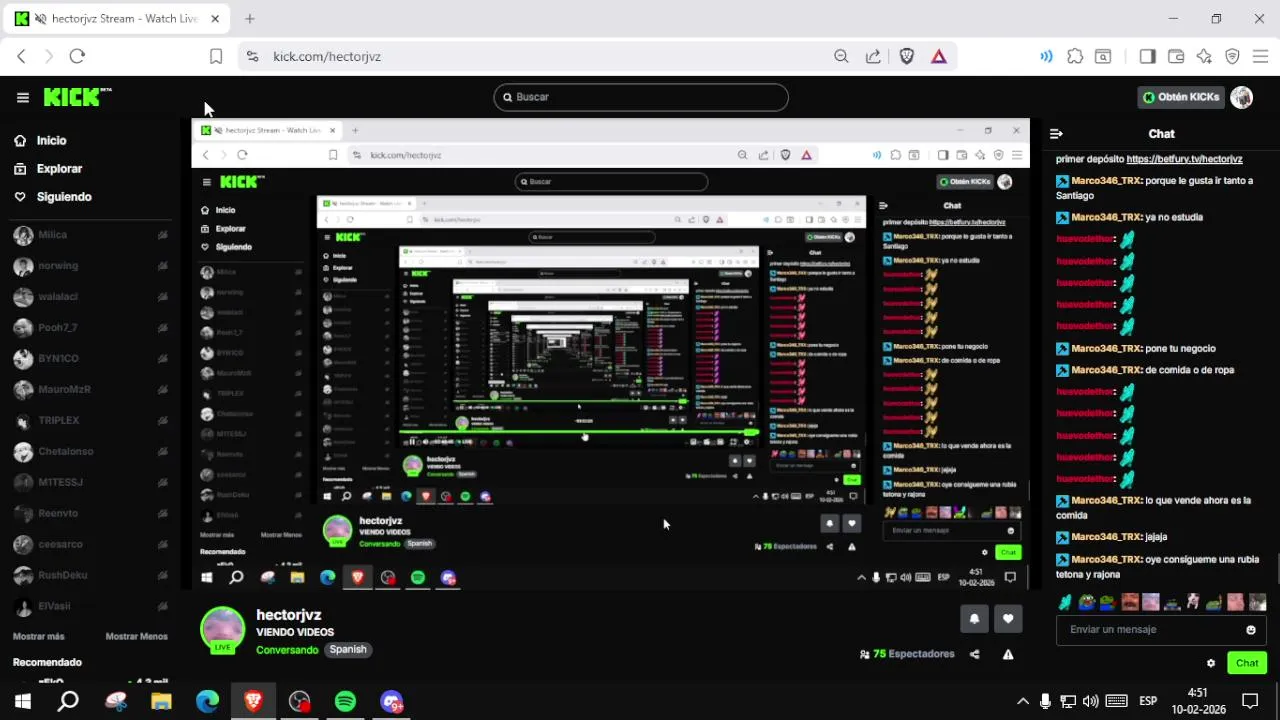The height and width of the screenshot is (720, 1280).
Task: Click hectorjvz streamer avatar with LIVE badge
Action: 222,630
